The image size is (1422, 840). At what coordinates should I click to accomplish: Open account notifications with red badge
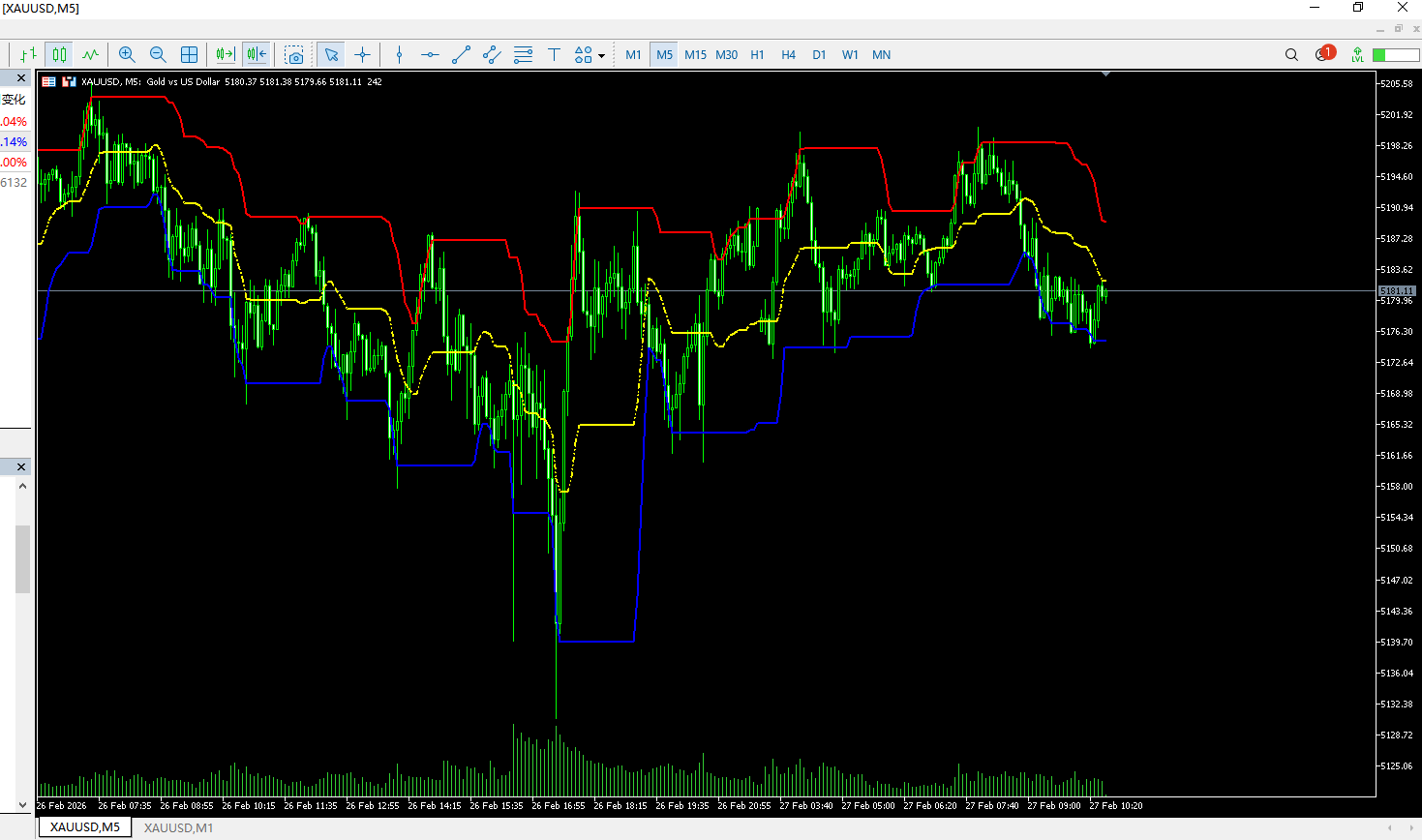[x=1324, y=54]
